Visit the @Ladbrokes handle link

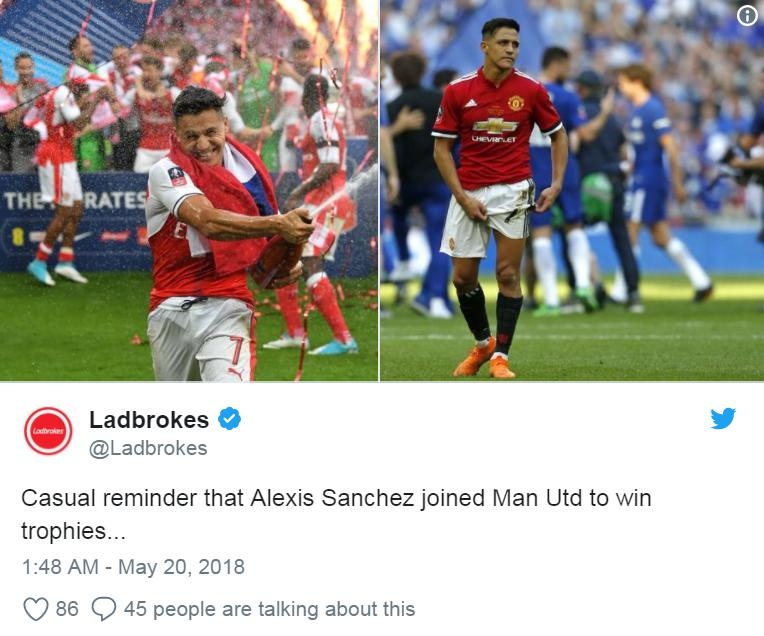tap(149, 448)
